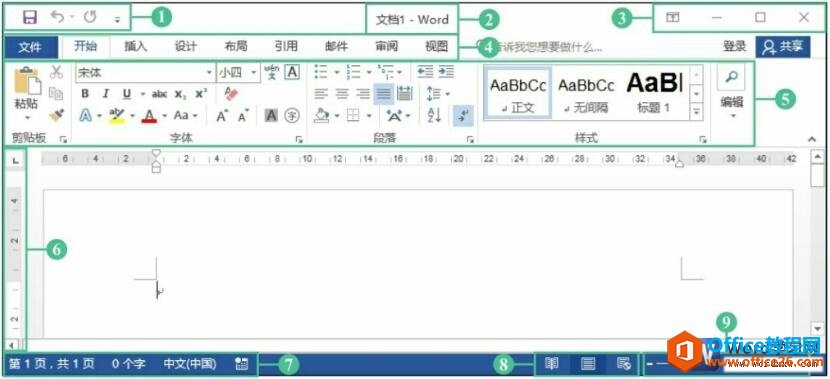Screen dimensions: 830x379
Task: Click the Clear Formatting eraser icon
Action: coord(231,94)
